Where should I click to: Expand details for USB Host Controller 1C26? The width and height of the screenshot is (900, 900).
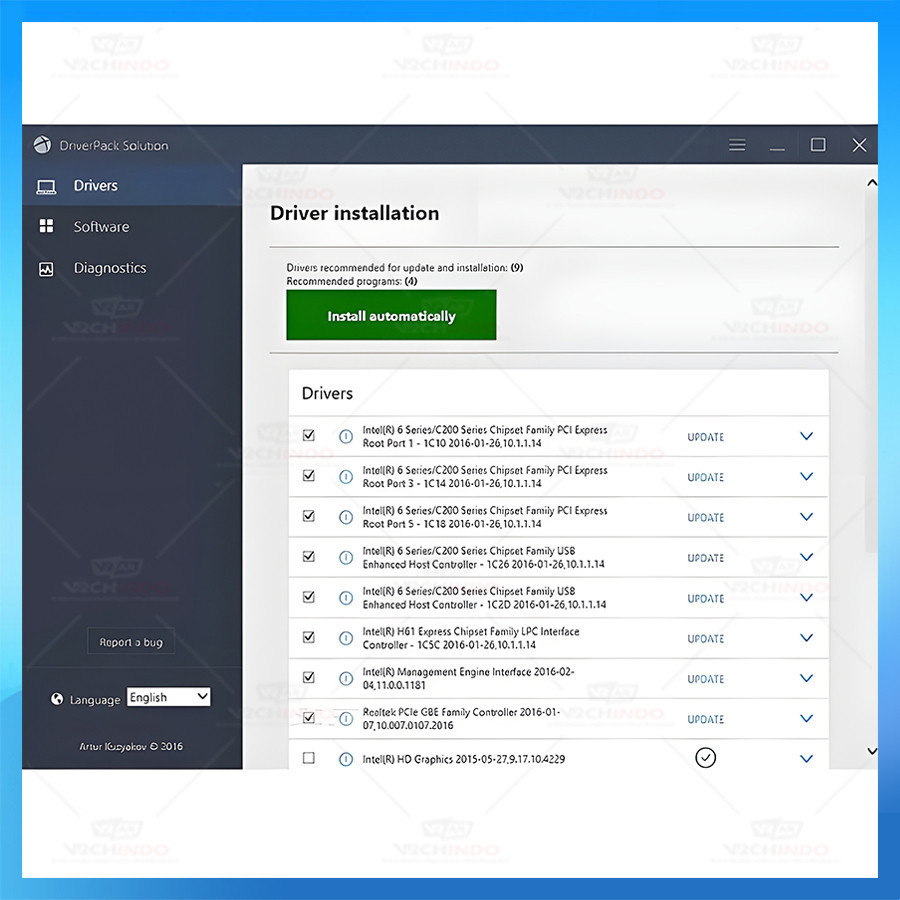tap(806, 557)
